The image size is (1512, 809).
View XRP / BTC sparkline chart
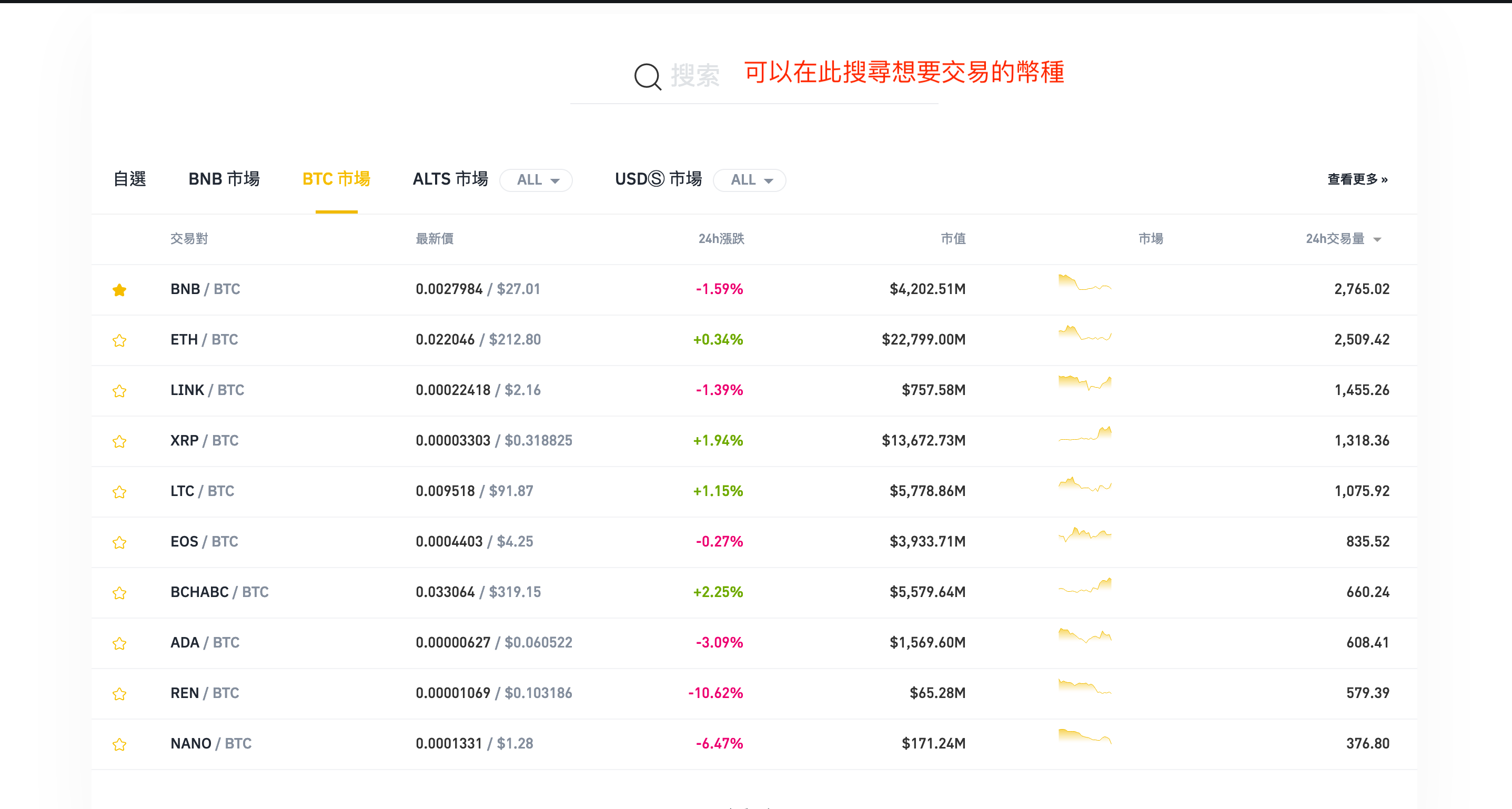[x=1085, y=434]
